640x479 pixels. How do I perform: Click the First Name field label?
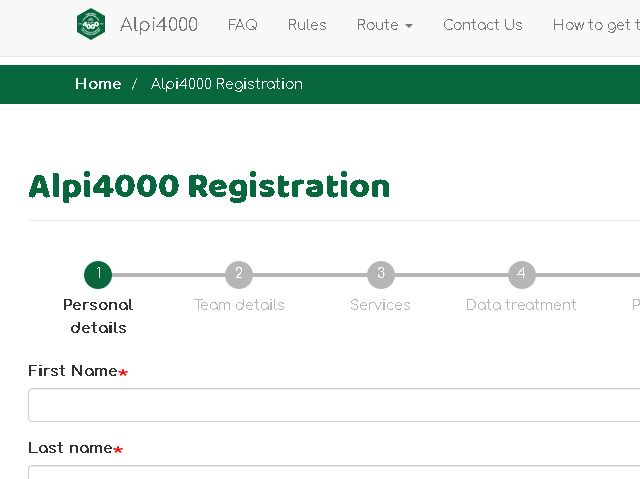[78, 371]
